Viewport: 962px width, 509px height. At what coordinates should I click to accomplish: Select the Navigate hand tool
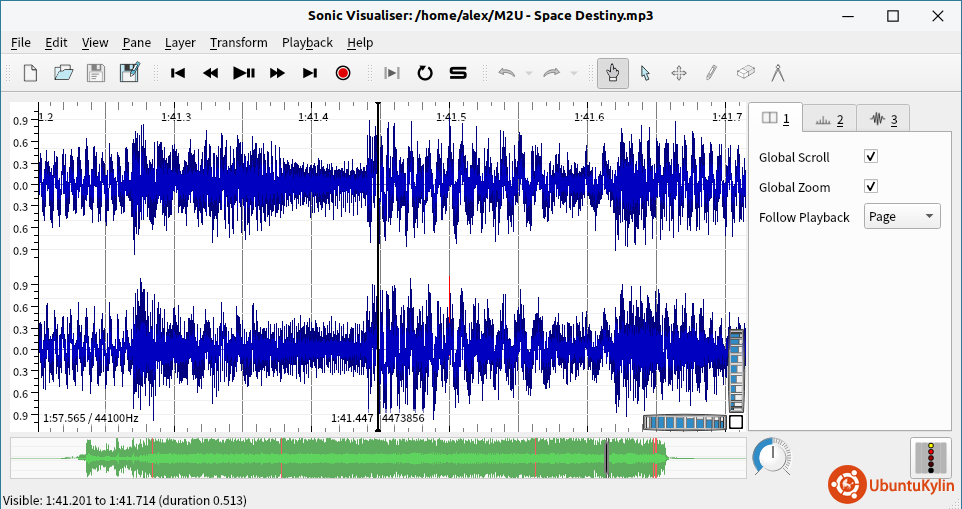point(613,73)
